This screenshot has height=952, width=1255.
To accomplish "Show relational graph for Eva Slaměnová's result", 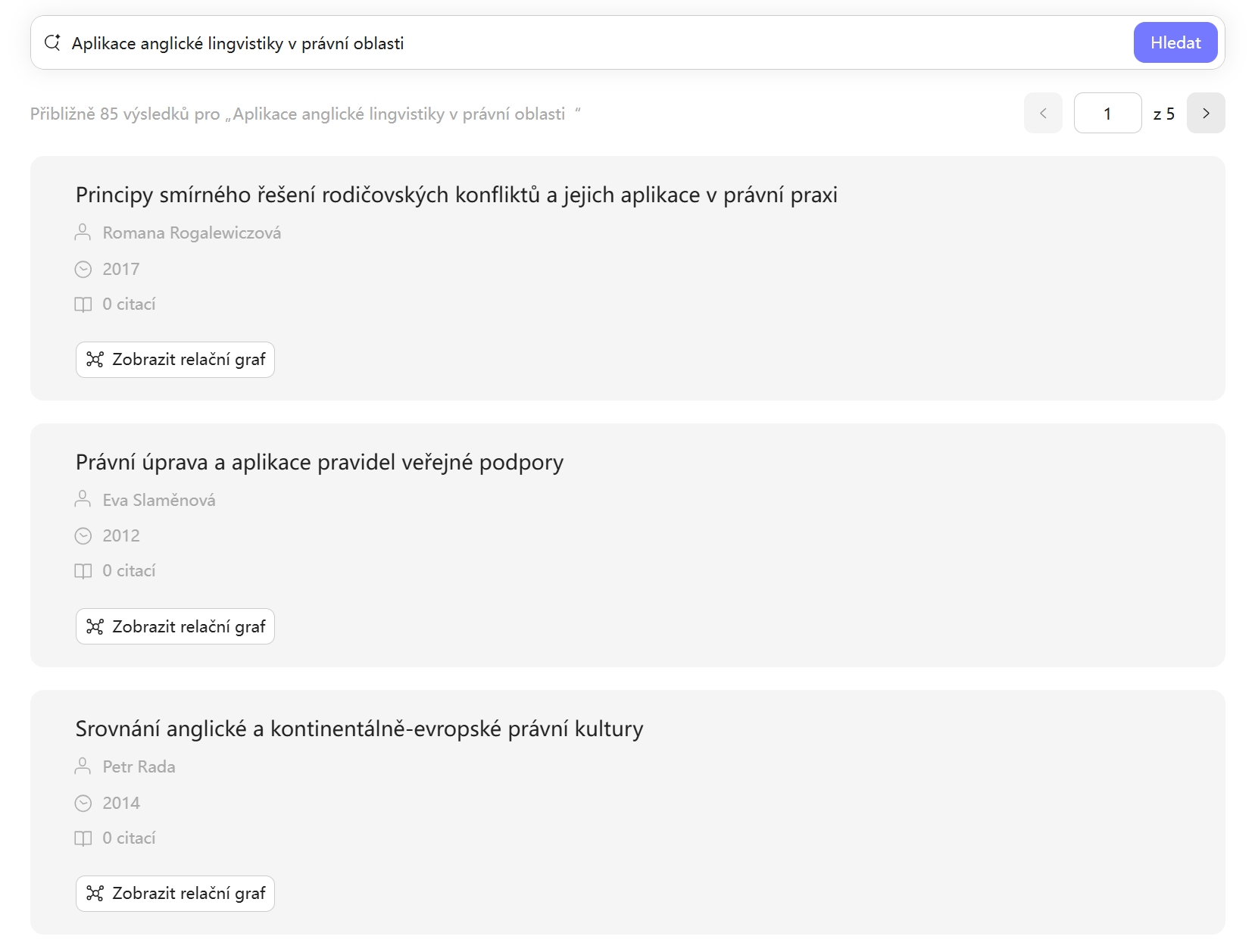I will (175, 626).
